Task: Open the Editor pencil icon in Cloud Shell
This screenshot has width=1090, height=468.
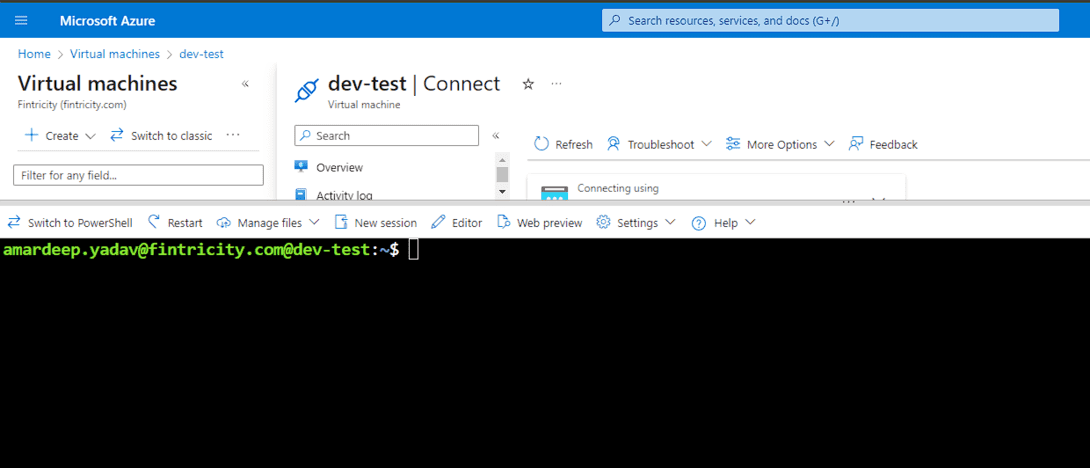Action: point(438,223)
